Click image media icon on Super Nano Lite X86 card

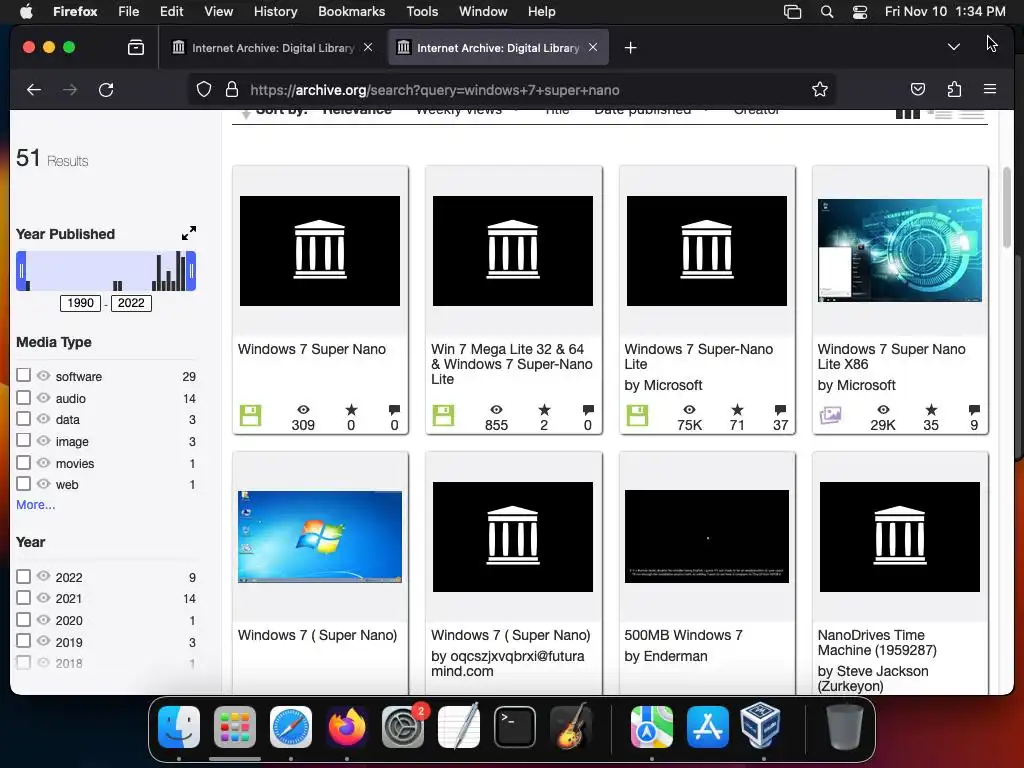click(x=830, y=415)
